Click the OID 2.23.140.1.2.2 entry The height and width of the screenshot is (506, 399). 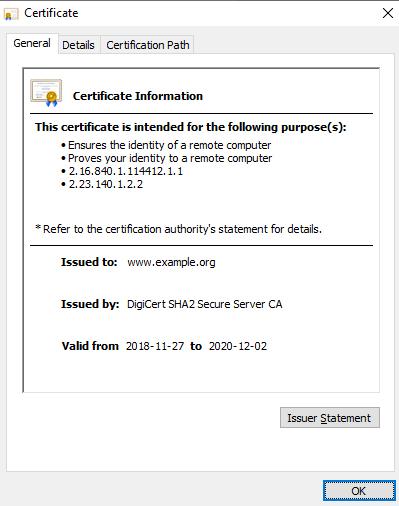(x=106, y=184)
